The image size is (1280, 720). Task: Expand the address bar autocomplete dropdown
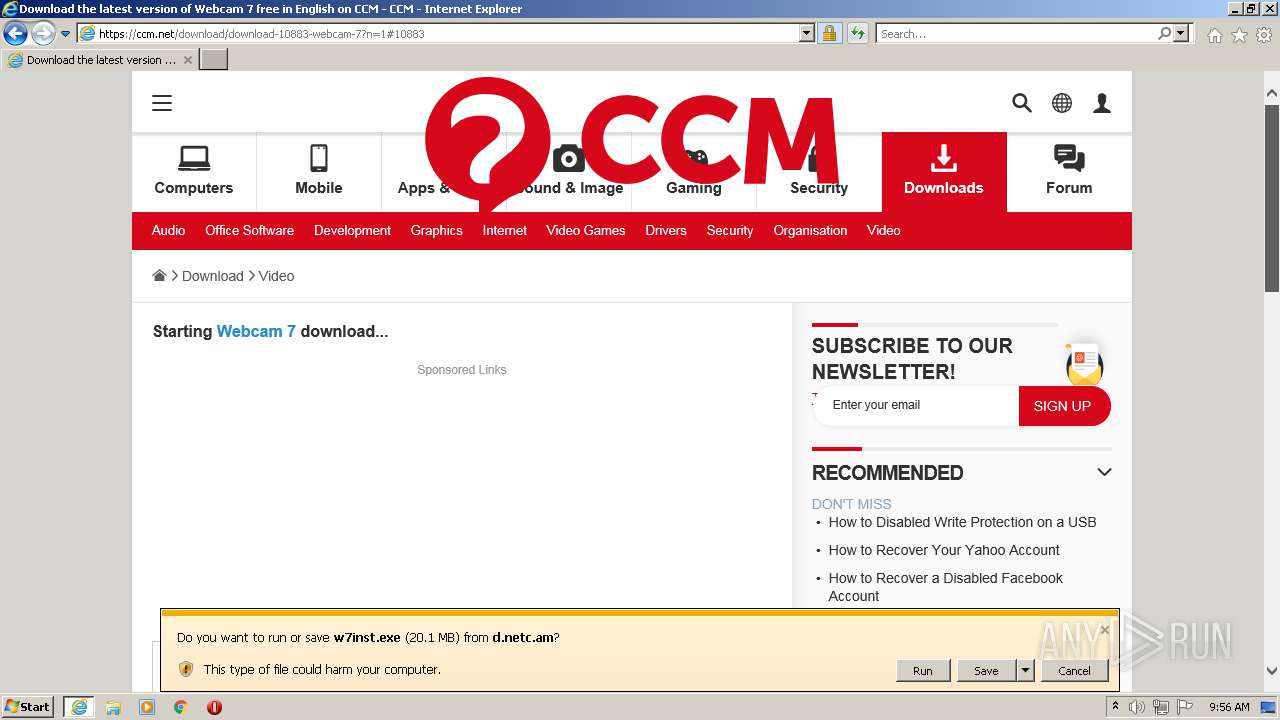807,33
